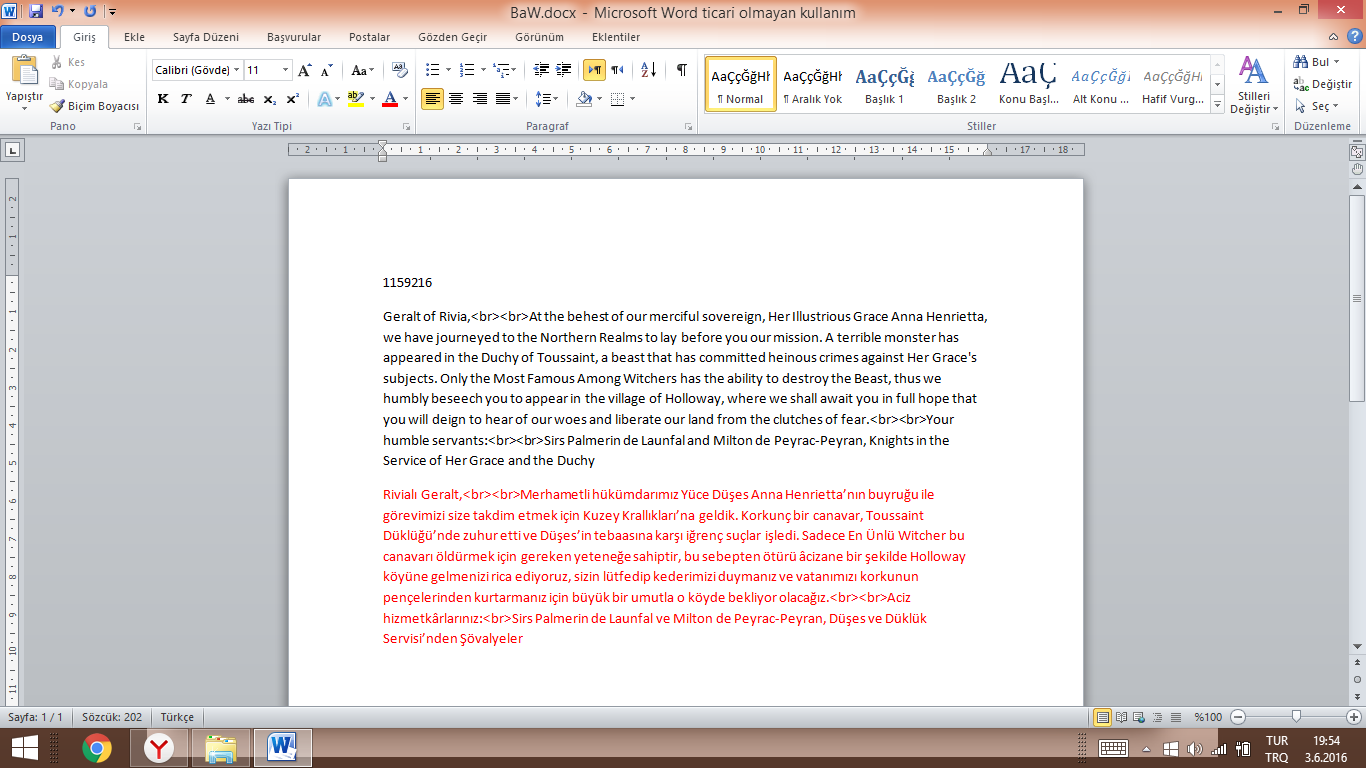
Task: Apply the Başlık 2 style
Action: 957,84
